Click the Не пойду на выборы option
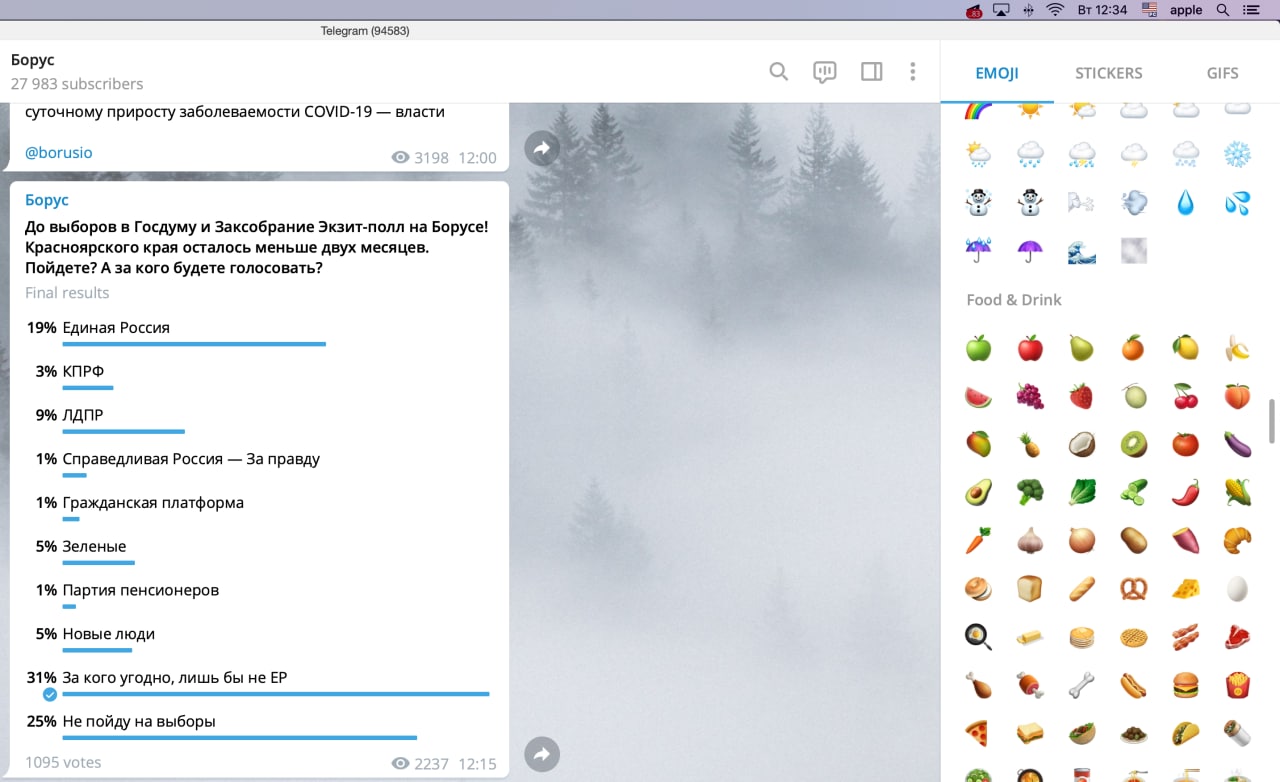The width and height of the screenshot is (1280, 782). (x=259, y=728)
